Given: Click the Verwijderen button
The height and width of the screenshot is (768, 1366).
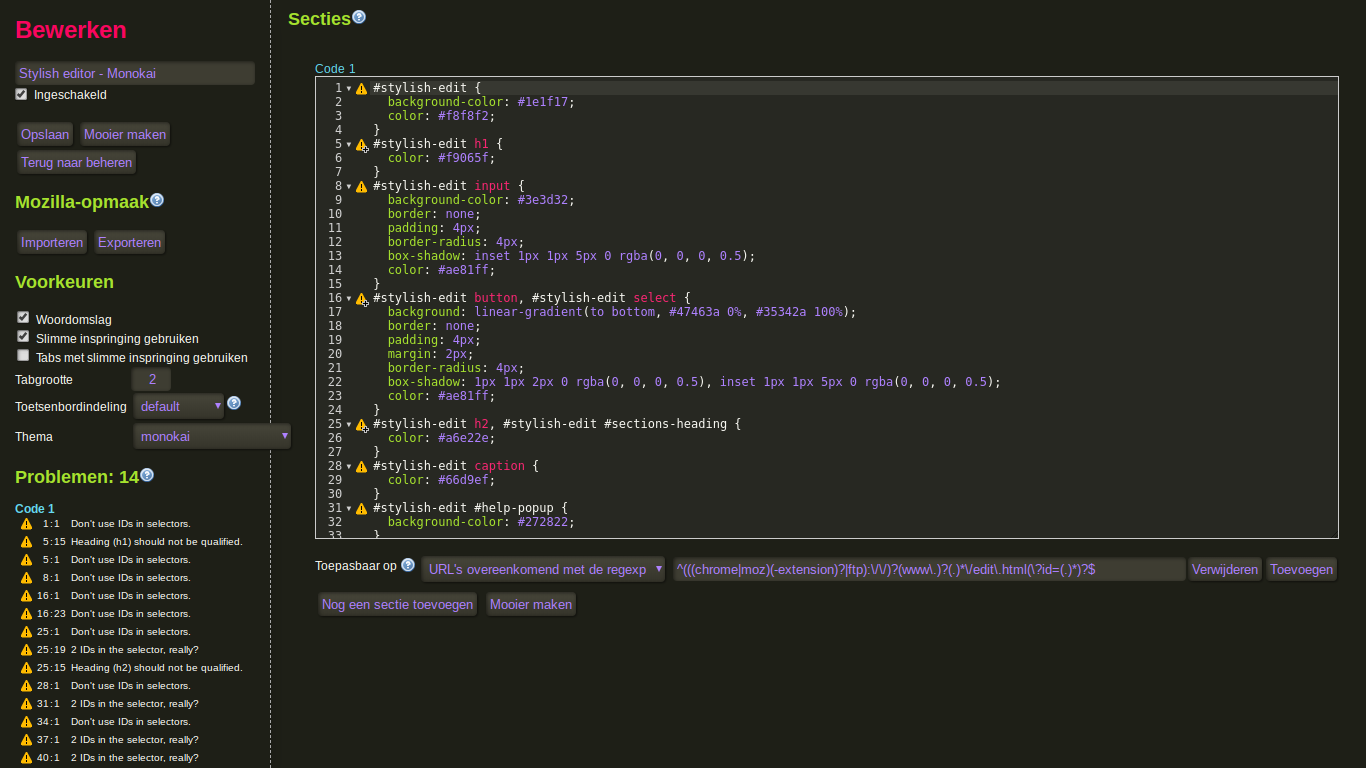Looking at the screenshot, I should pyautogui.click(x=1225, y=569).
